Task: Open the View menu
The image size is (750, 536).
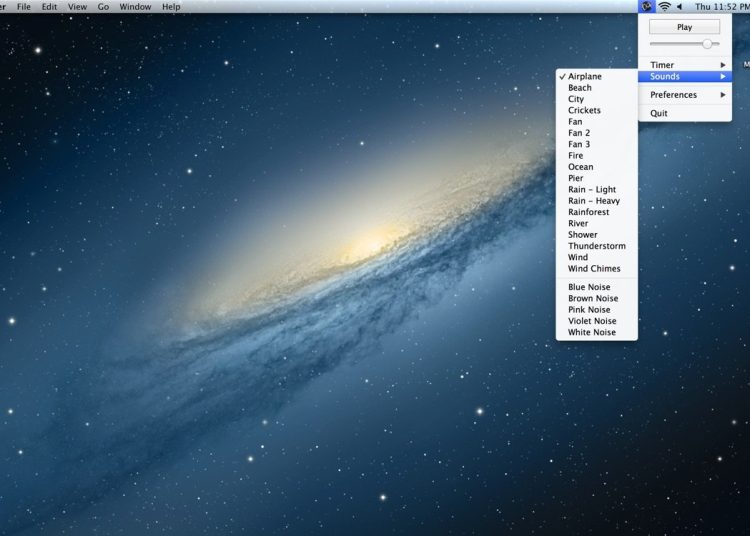Action: click(77, 7)
